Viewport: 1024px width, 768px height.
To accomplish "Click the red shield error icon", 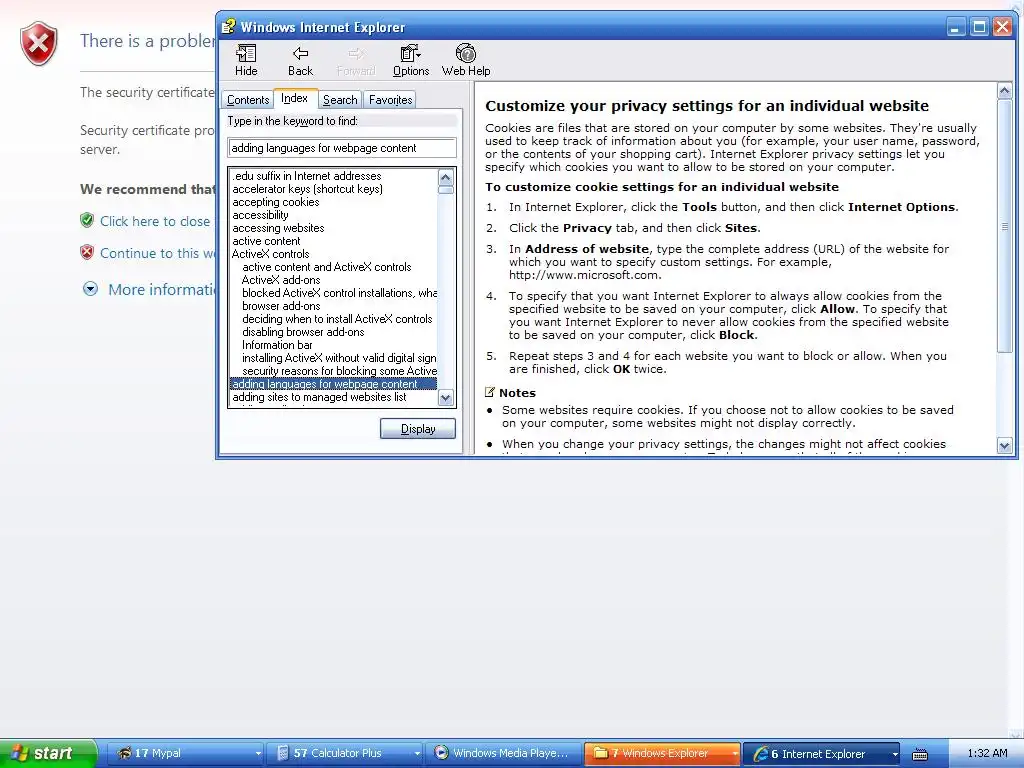I will pyautogui.click(x=39, y=44).
